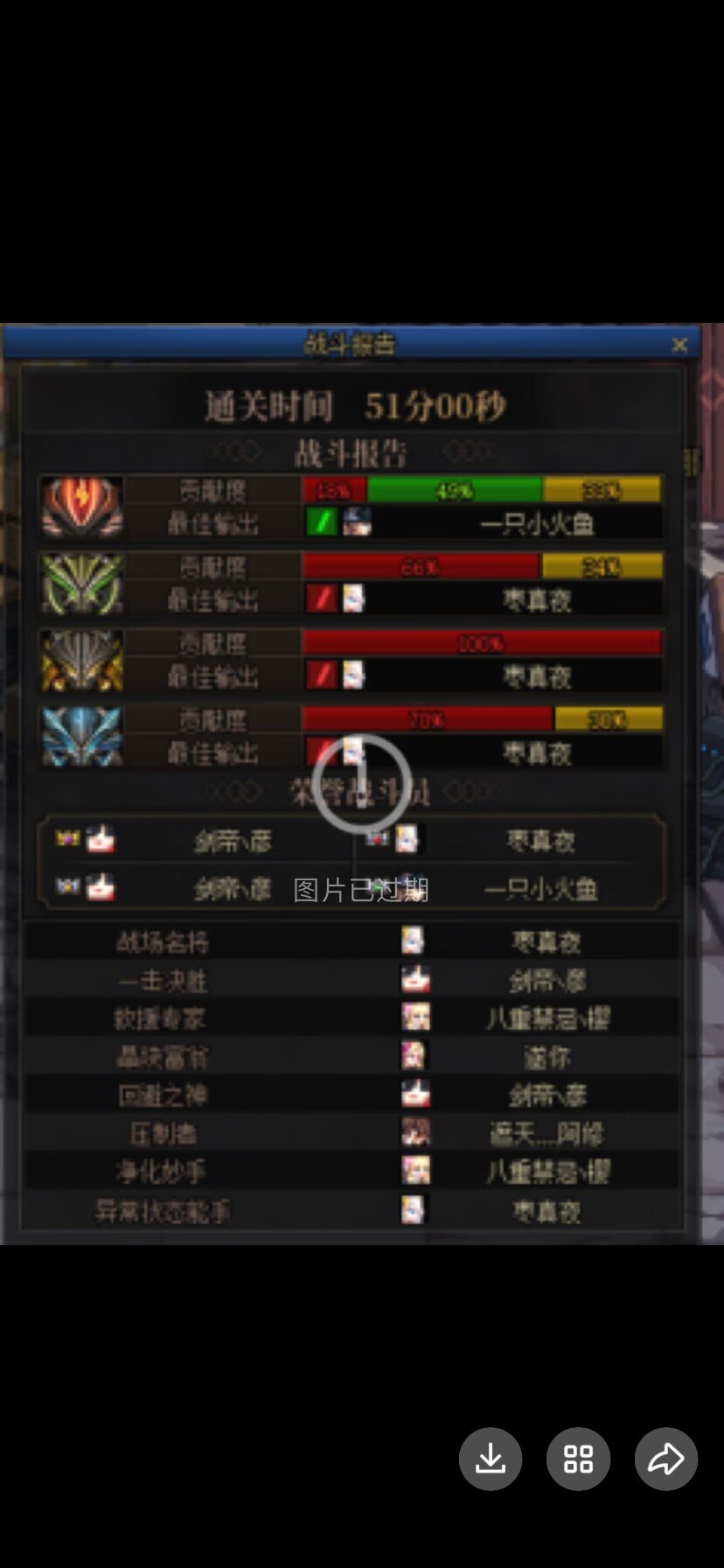The height and width of the screenshot is (1568, 724).
Task: Click the 24% yellow contribution segment
Action: tap(602, 566)
